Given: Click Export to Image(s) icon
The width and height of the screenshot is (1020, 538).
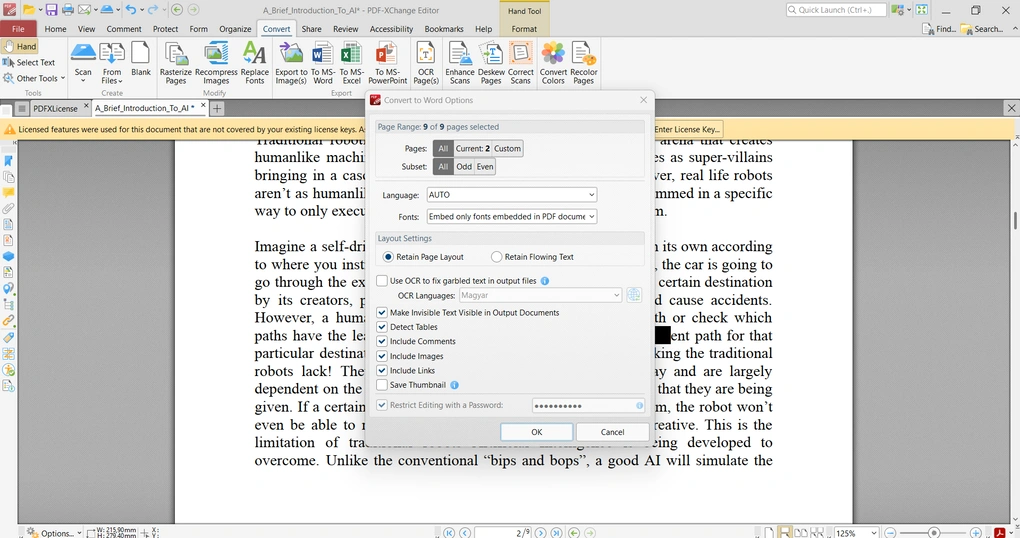Looking at the screenshot, I should click(x=291, y=62).
